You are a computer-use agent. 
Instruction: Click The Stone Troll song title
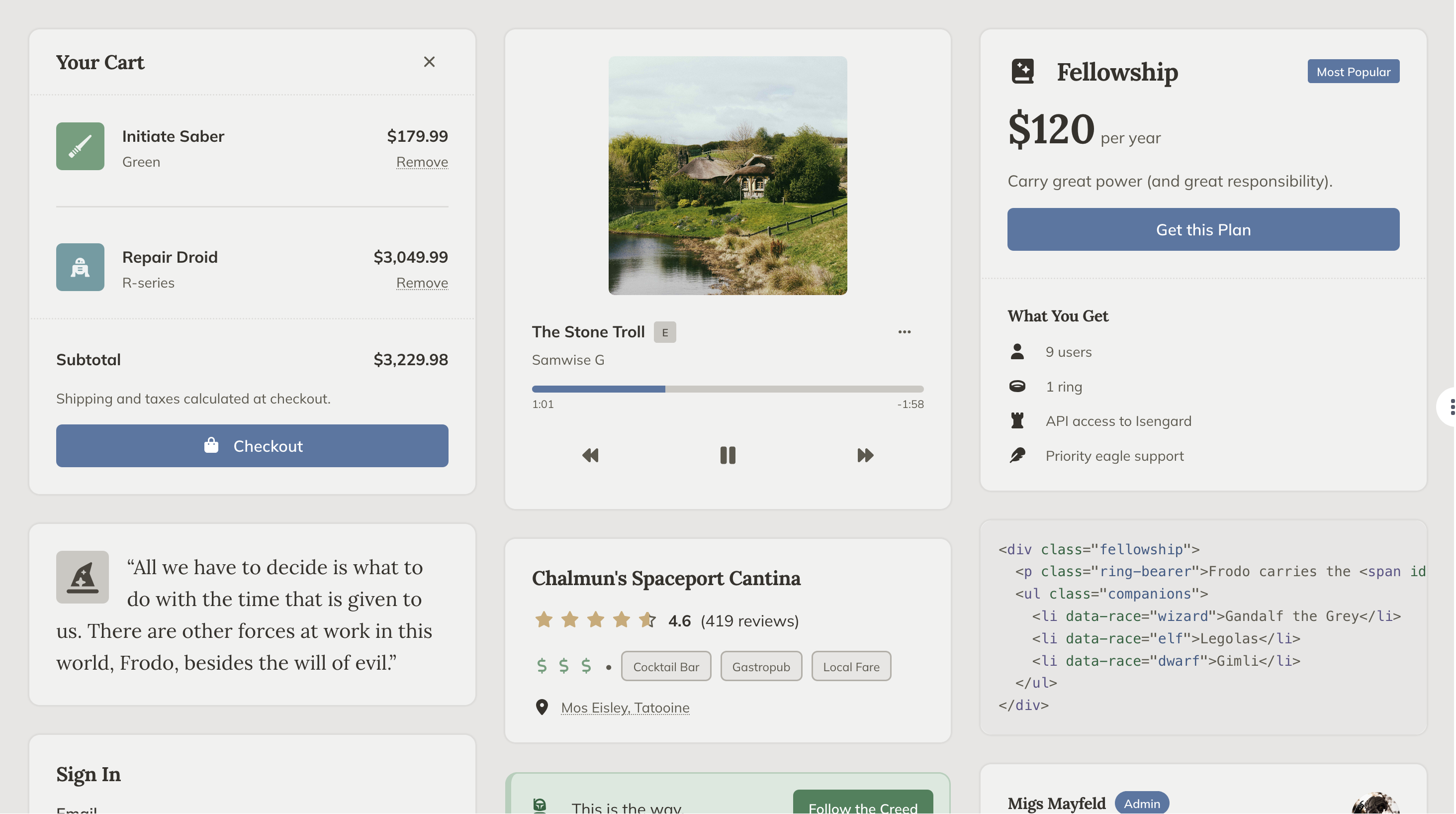(588, 332)
